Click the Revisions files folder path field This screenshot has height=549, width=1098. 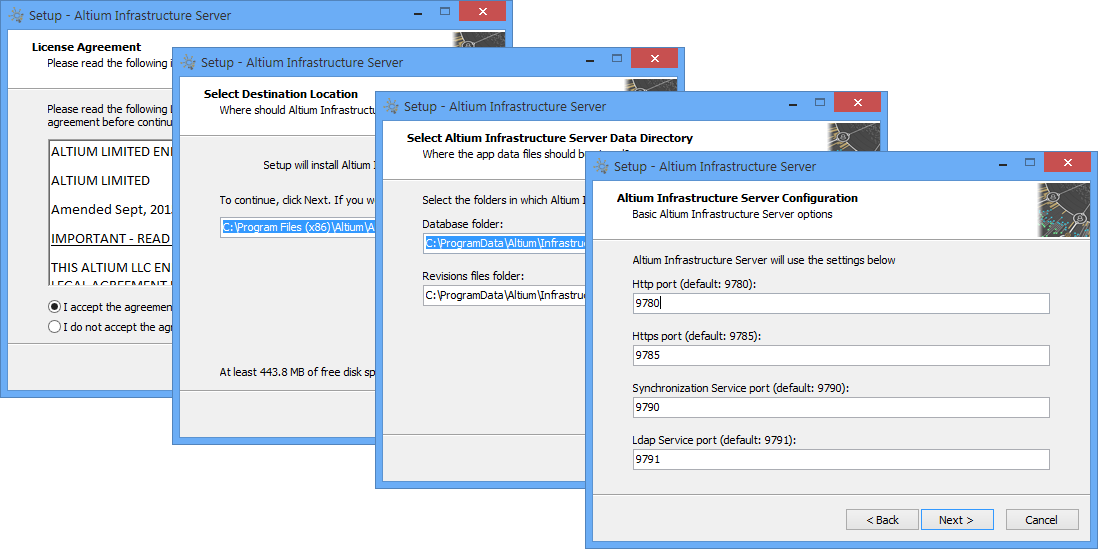[x=502, y=295]
